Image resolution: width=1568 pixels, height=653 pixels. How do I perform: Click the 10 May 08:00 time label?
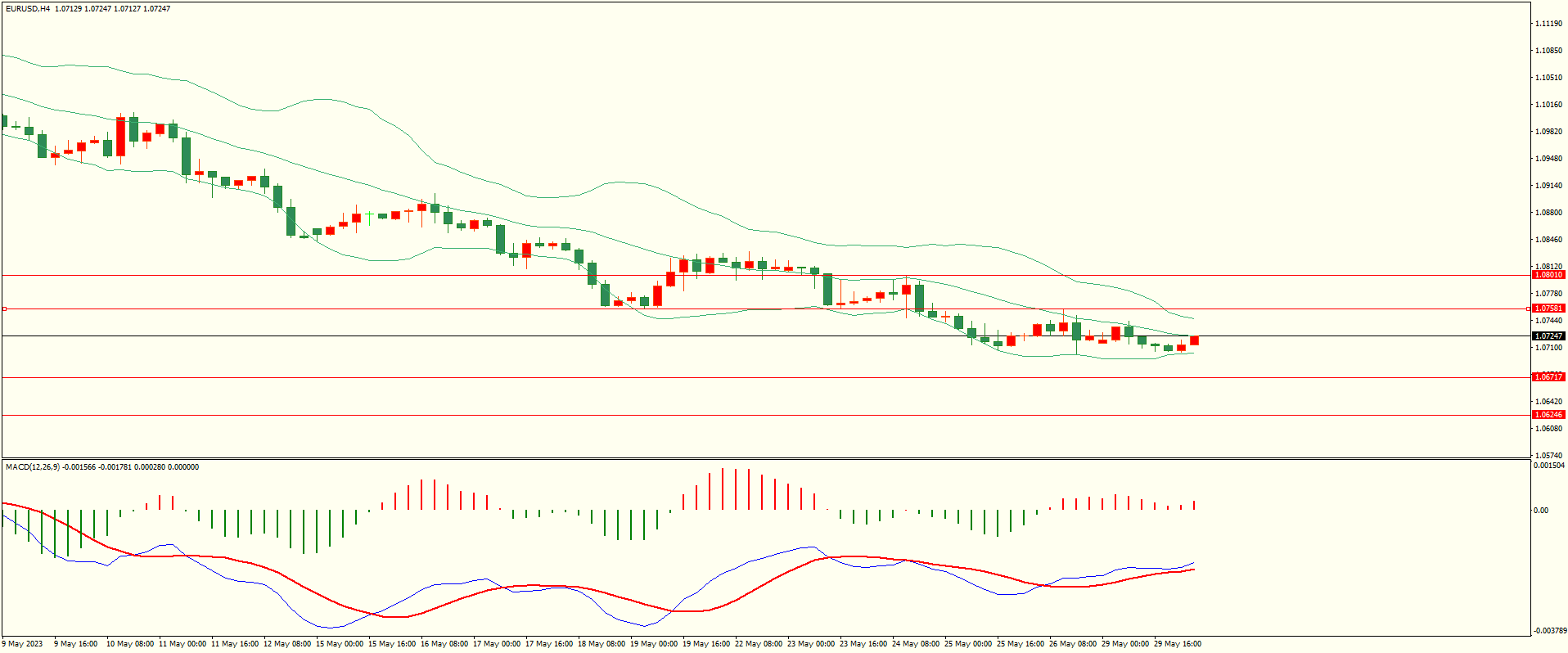click(x=130, y=644)
